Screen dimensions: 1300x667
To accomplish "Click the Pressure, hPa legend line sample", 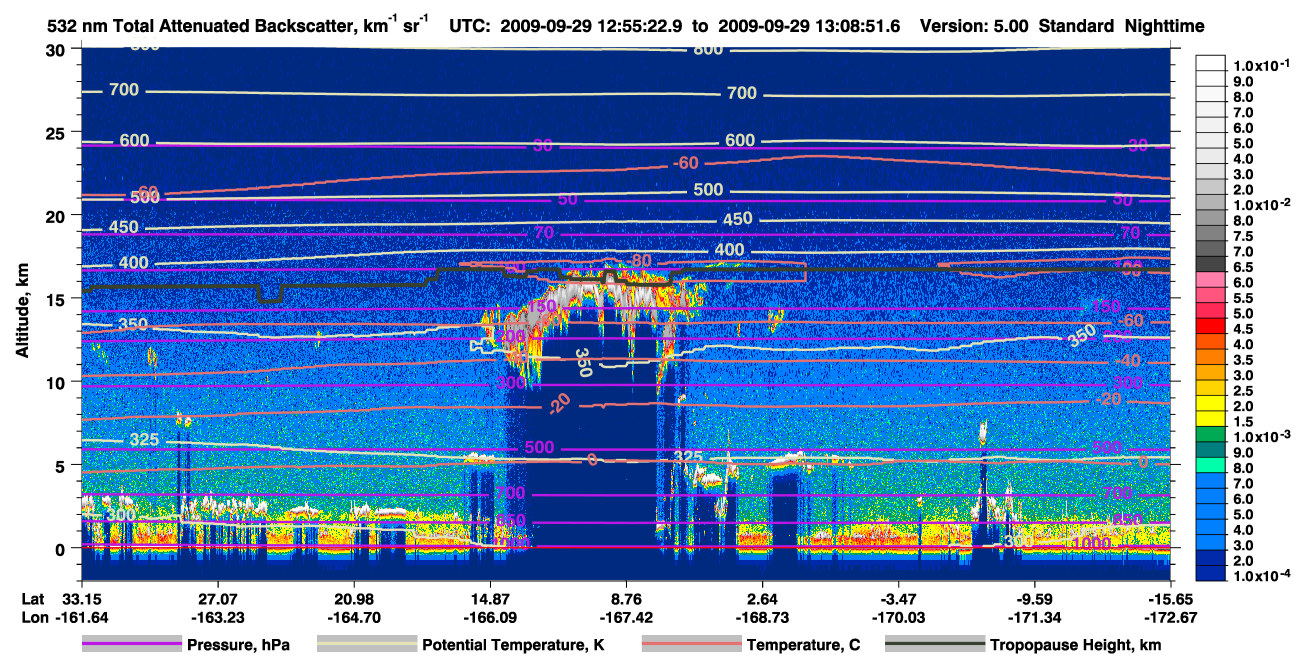I will click(133, 646).
